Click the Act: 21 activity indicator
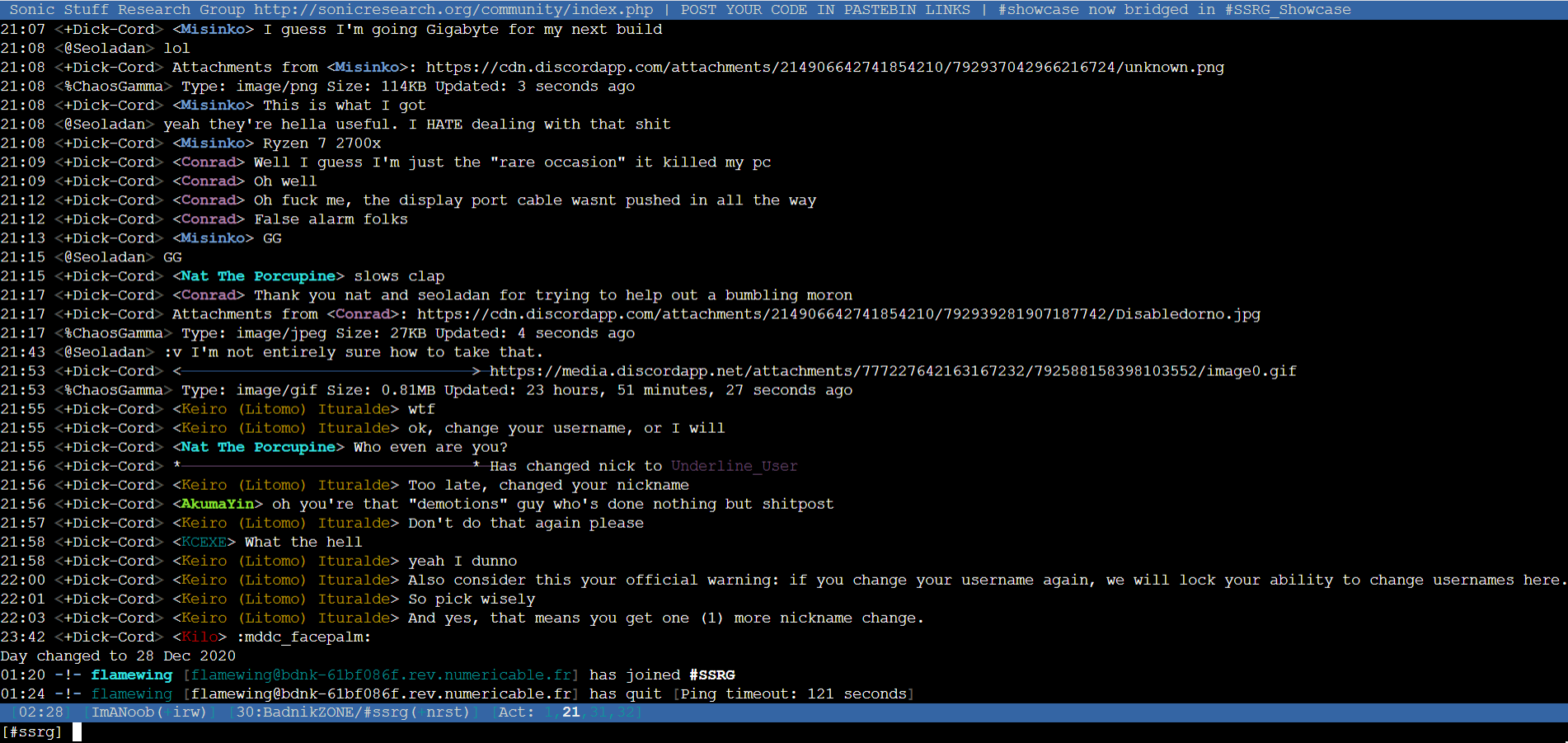The height and width of the screenshot is (743, 1568). point(570,712)
